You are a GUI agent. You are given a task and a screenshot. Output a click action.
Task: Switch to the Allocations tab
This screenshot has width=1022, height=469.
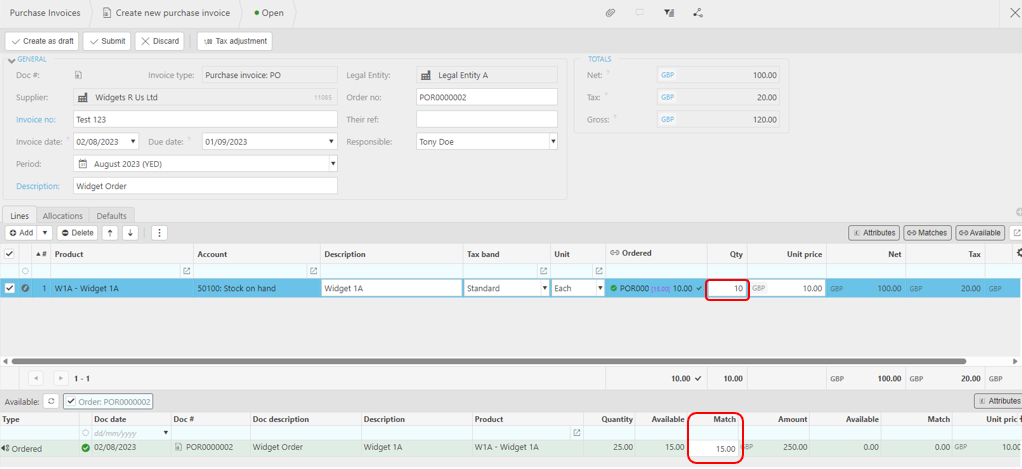tap(63, 215)
